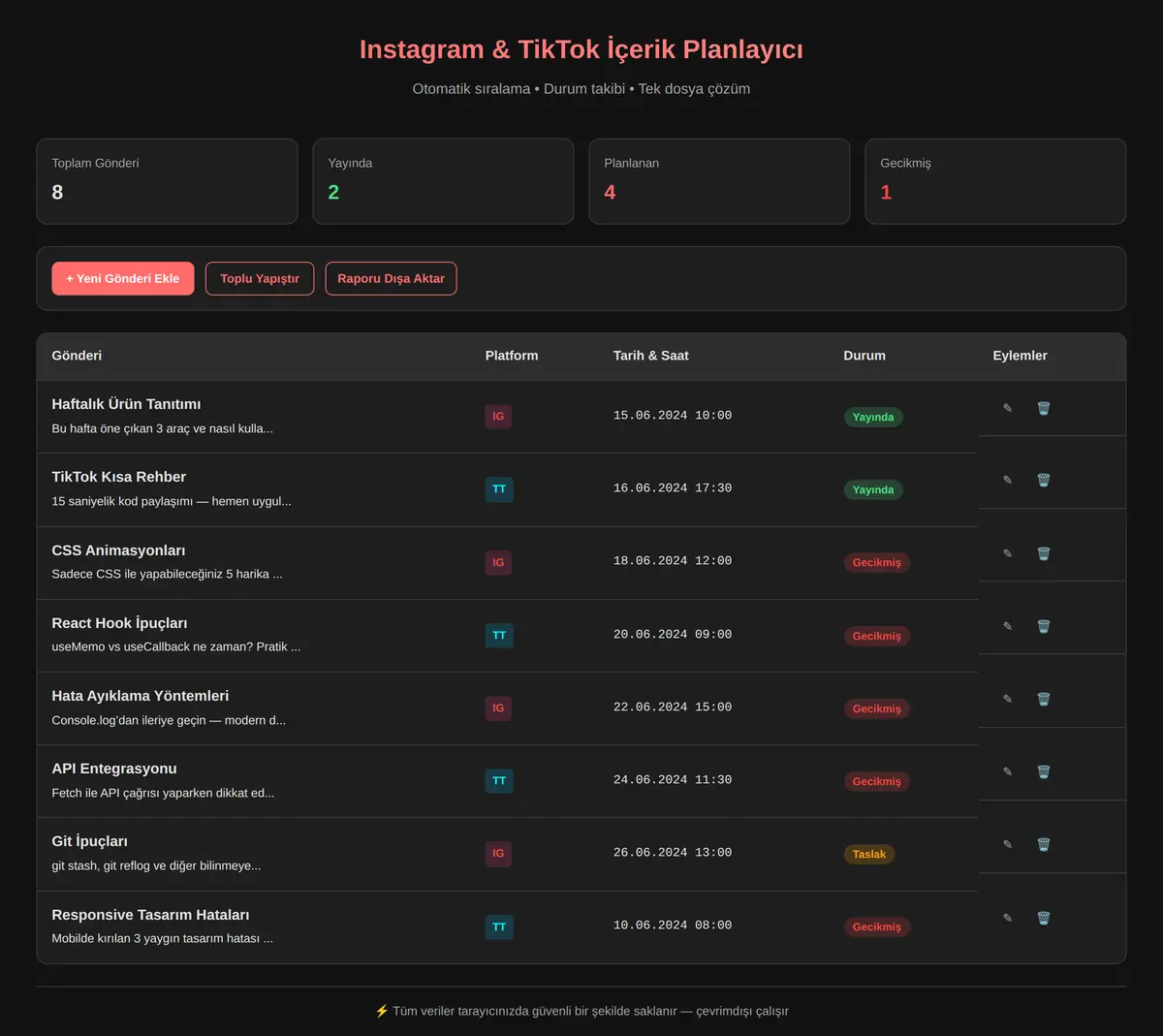Viewport: 1163px width, 1036px height.
Task: Click the Yayında status badge for TikTok Kısa Rehber
Action: point(873,489)
